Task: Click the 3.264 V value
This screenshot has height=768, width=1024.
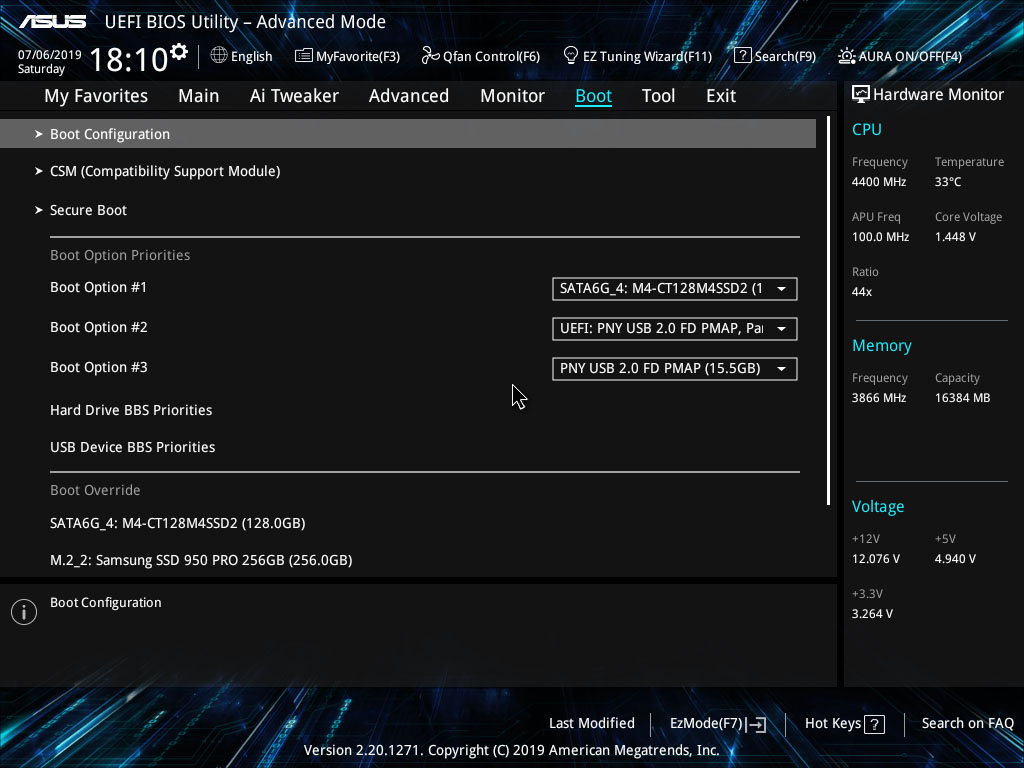Action: [x=872, y=614]
